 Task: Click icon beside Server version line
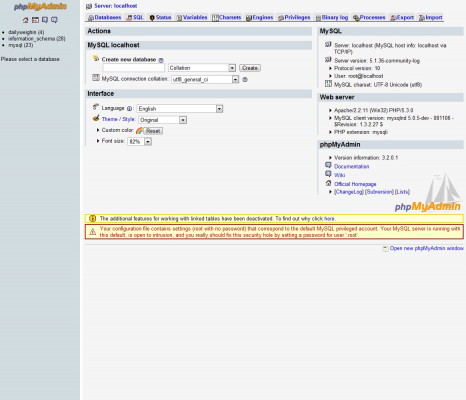pos(328,60)
